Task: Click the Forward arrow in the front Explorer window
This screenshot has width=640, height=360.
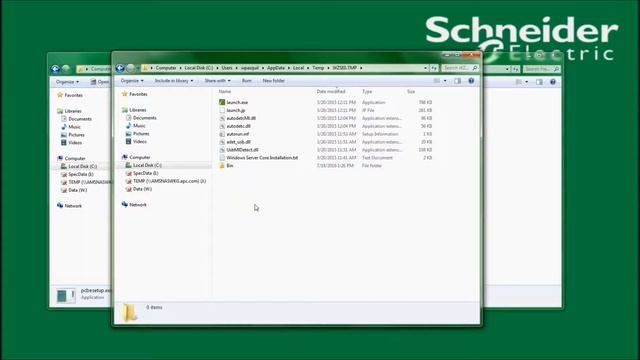Action: click(130, 68)
